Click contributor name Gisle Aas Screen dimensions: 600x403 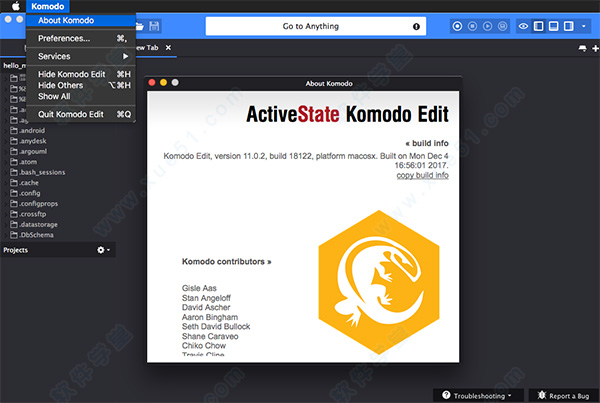pos(199,288)
